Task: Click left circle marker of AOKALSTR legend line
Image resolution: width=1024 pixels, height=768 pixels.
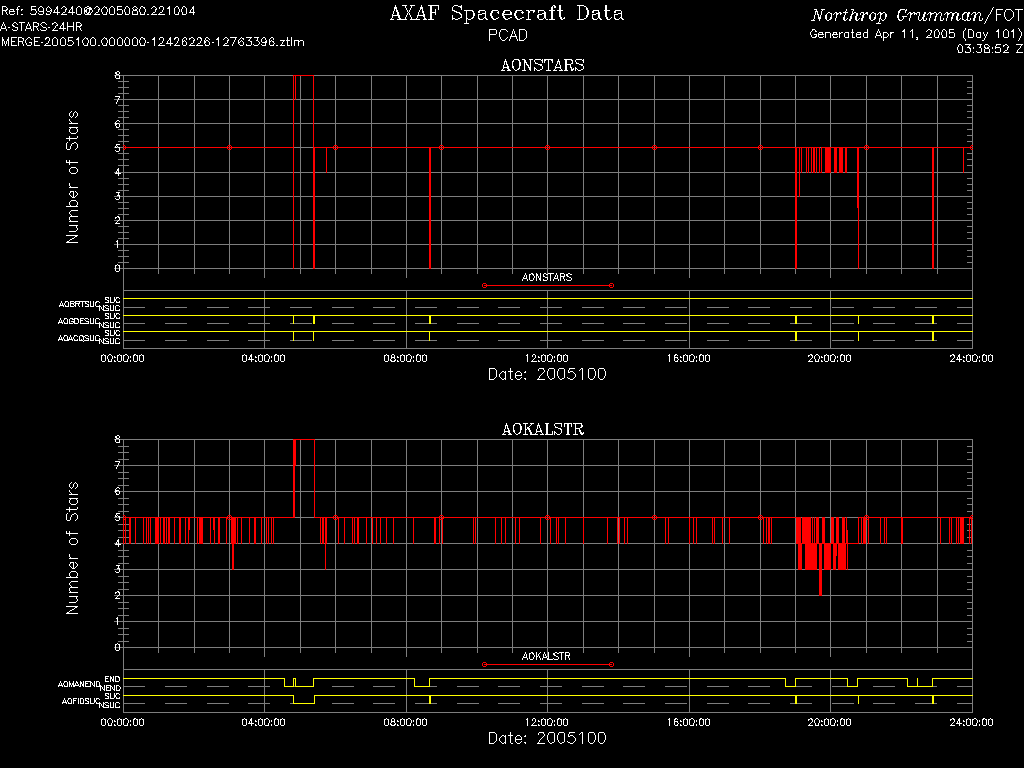Action: (x=484, y=665)
